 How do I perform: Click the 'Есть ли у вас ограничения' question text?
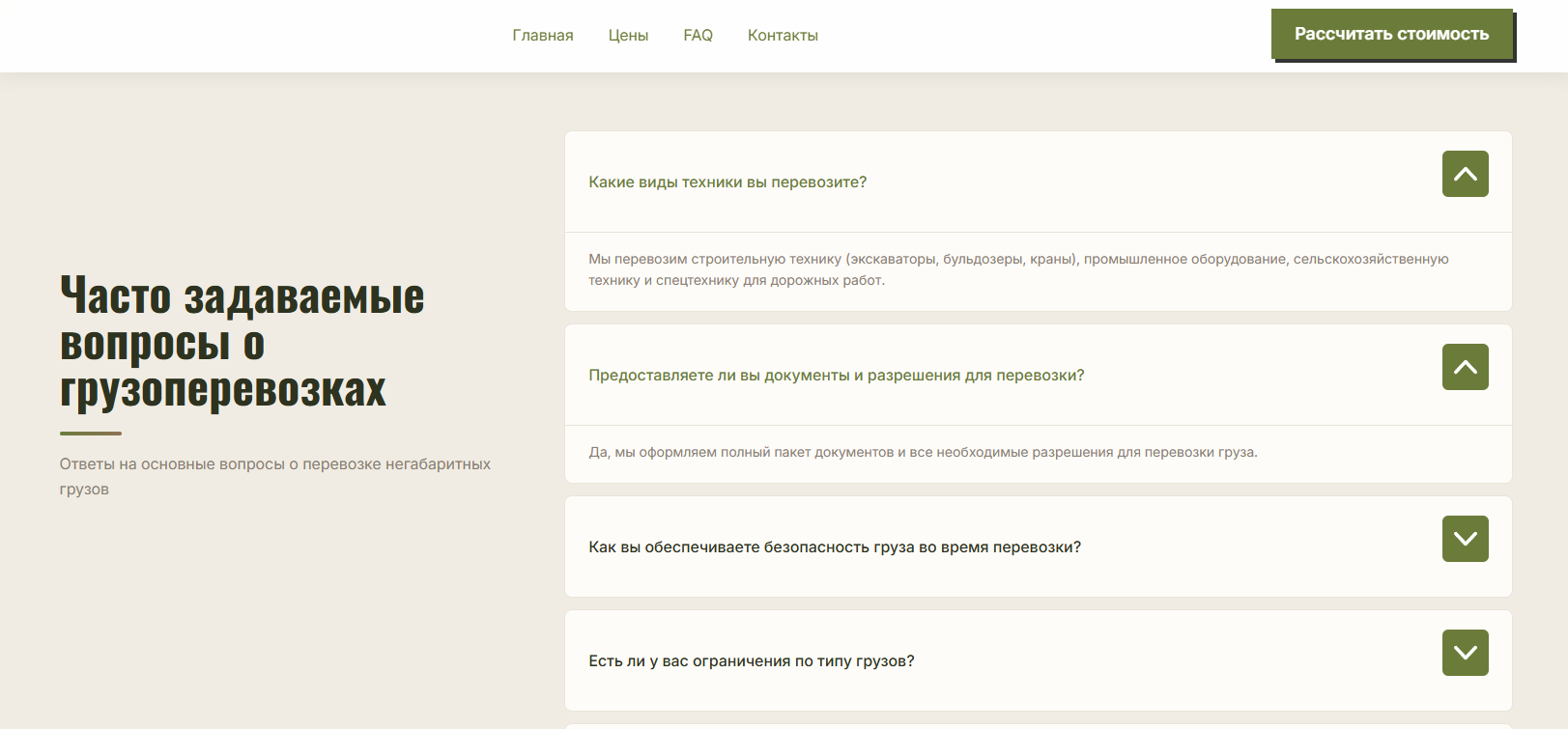(x=751, y=661)
